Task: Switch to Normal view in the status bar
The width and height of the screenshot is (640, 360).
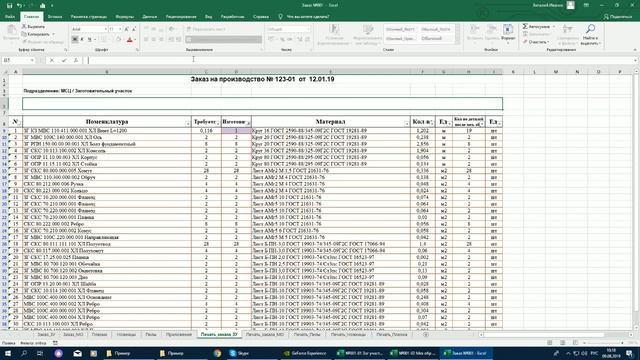Action: (x=549, y=343)
